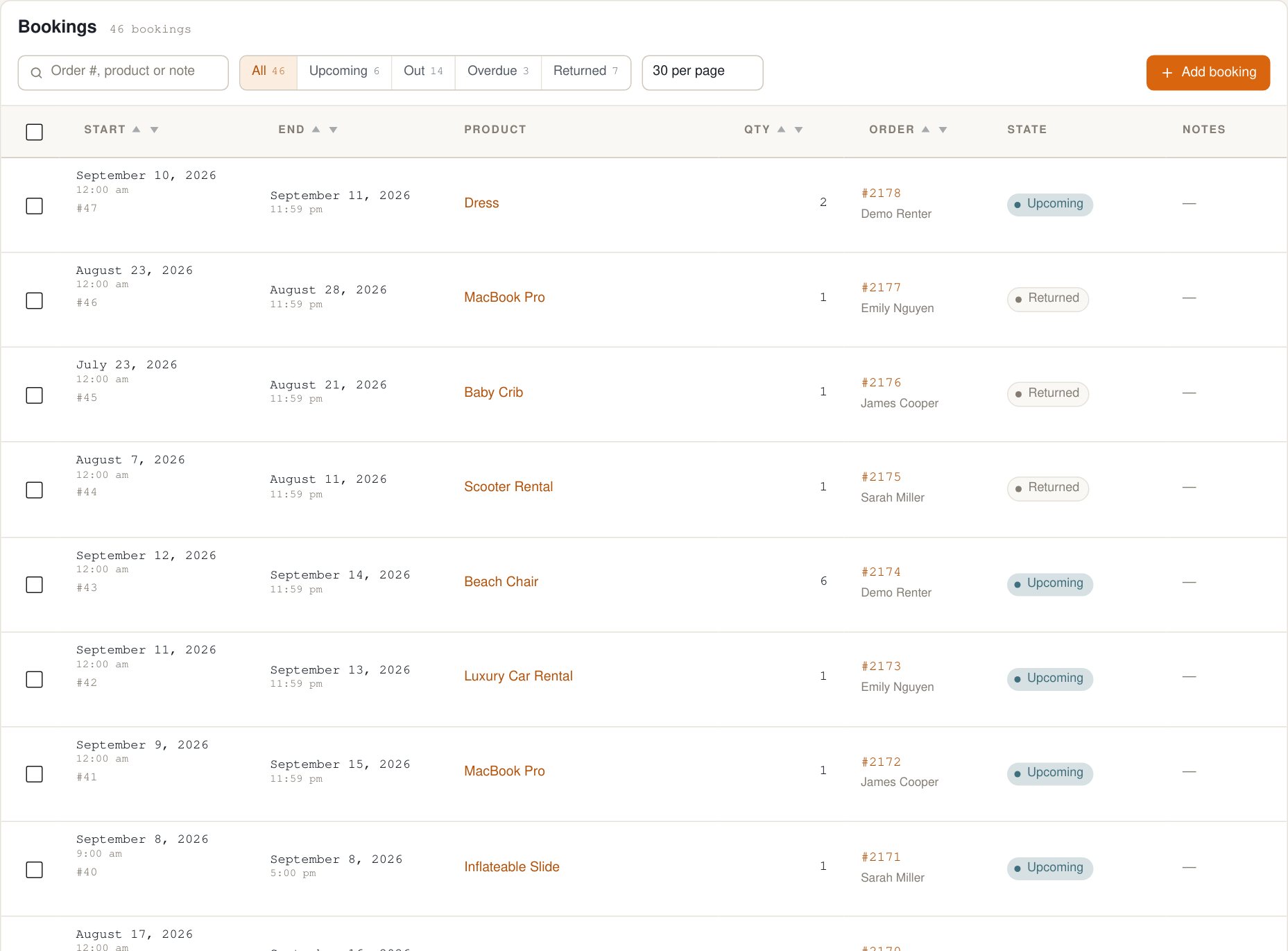Open the Beach Chair product link
The width and height of the screenshot is (1288, 951).
pos(501,581)
